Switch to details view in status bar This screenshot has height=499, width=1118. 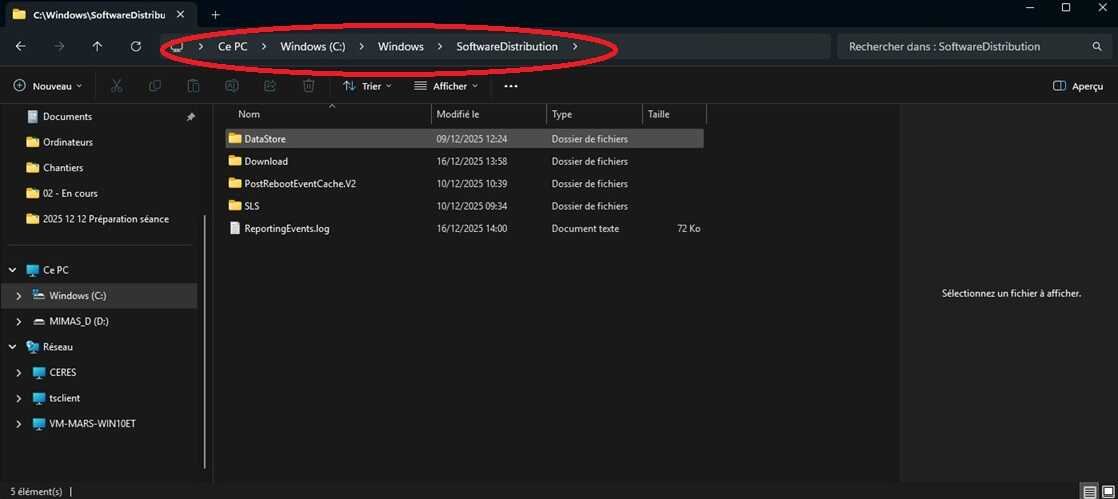pyautogui.click(x=1089, y=491)
